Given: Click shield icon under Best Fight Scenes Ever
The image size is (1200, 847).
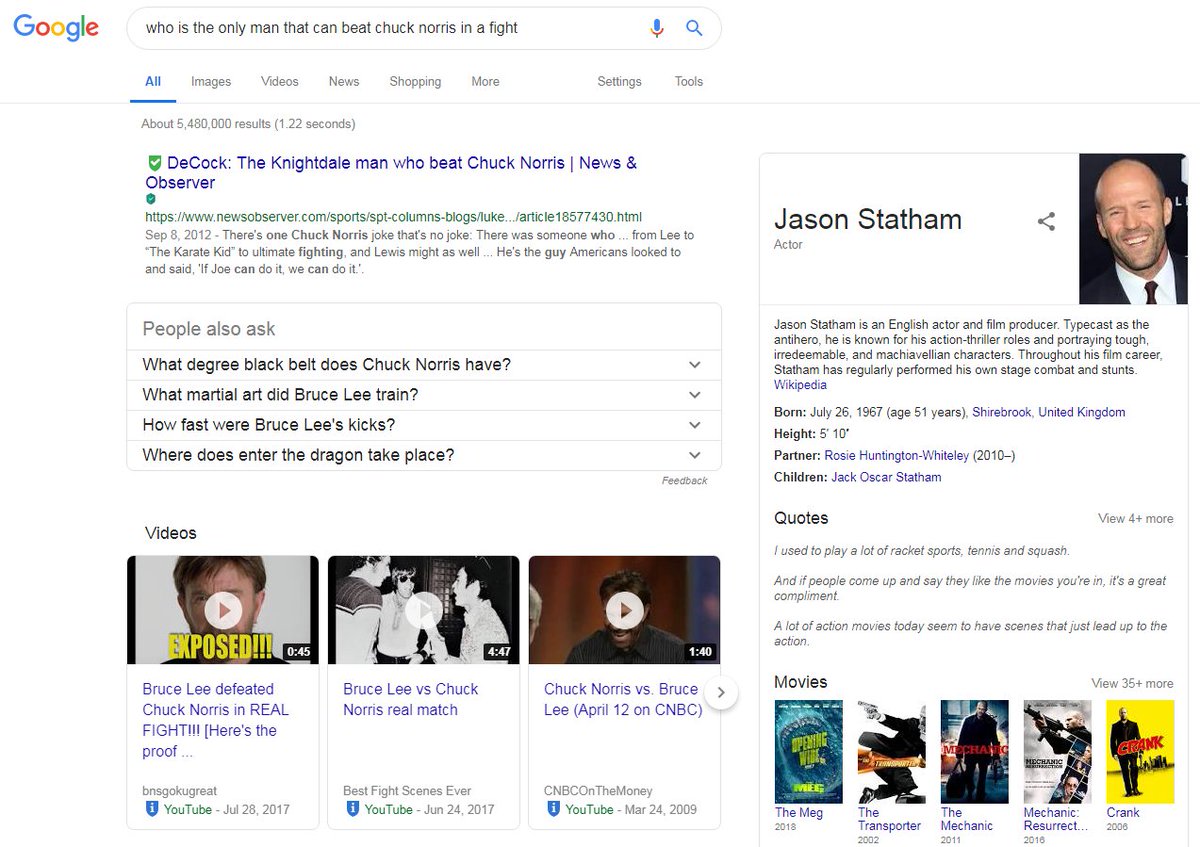Looking at the screenshot, I should [x=353, y=809].
